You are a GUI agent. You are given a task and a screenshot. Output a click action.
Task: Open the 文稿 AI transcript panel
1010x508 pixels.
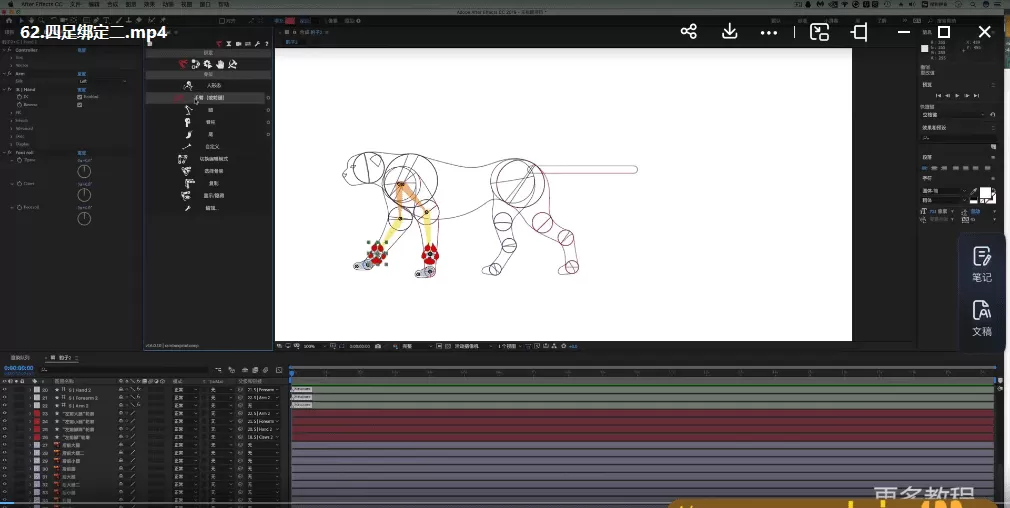click(x=981, y=317)
